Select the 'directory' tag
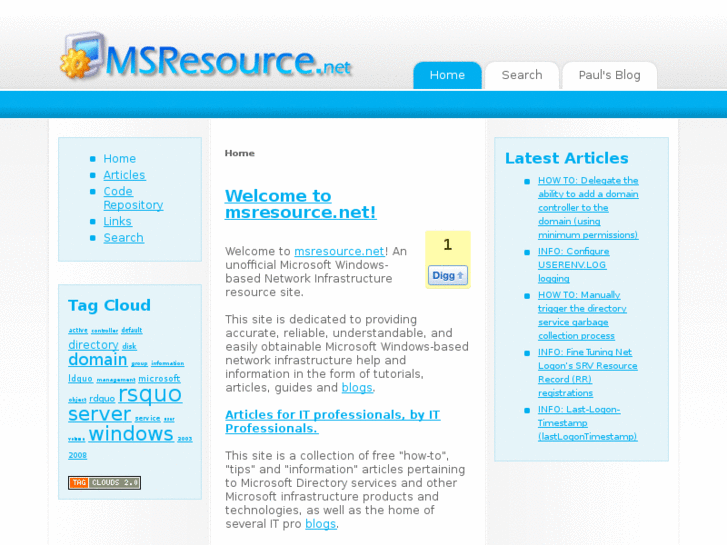Image resolution: width=727 pixels, height=545 pixels. [93, 345]
